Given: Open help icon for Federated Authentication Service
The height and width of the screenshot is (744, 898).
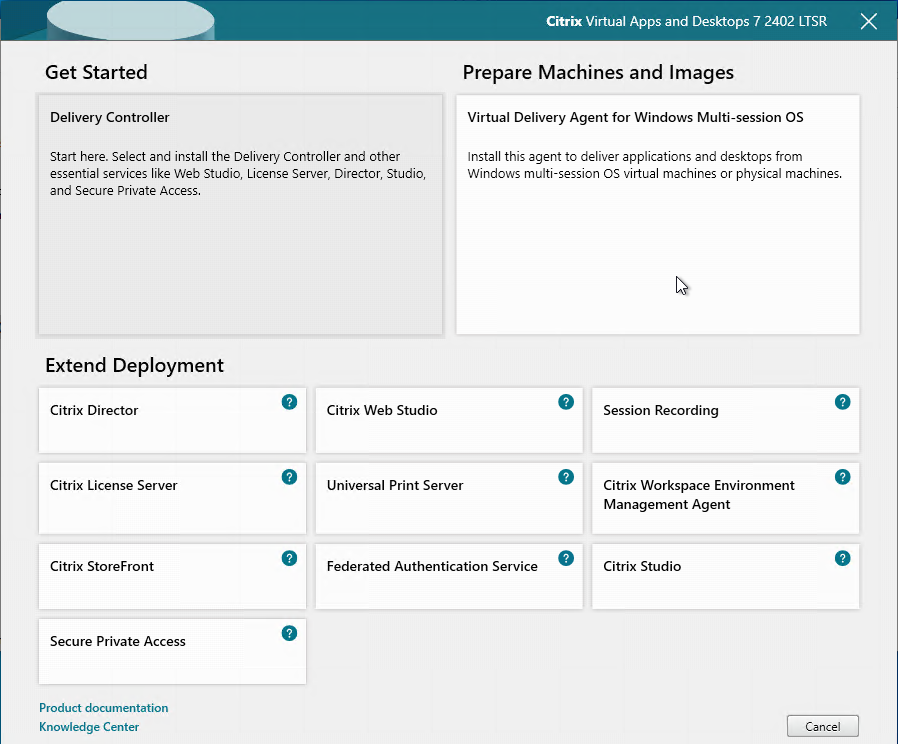Looking at the screenshot, I should (x=566, y=558).
